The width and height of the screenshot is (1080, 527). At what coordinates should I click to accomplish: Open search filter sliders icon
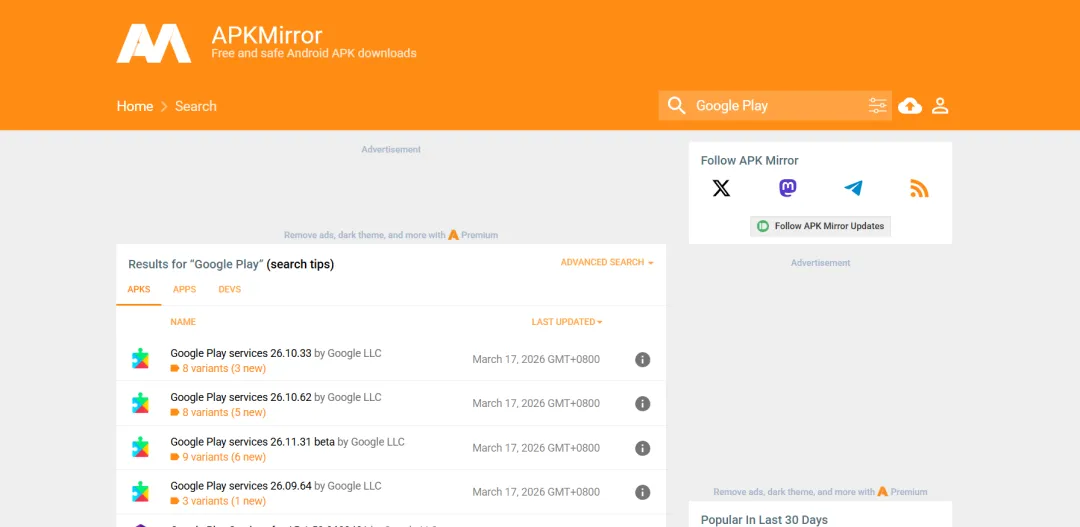tap(878, 105)
